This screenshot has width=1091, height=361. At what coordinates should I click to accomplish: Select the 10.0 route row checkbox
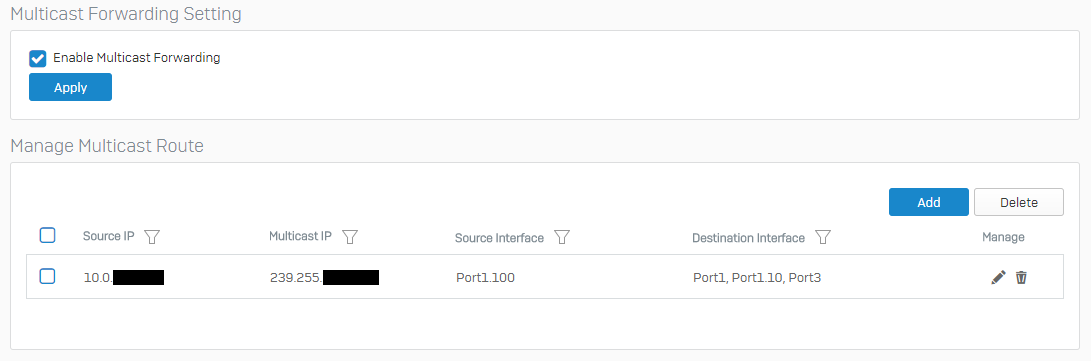(x=47, y=277)
